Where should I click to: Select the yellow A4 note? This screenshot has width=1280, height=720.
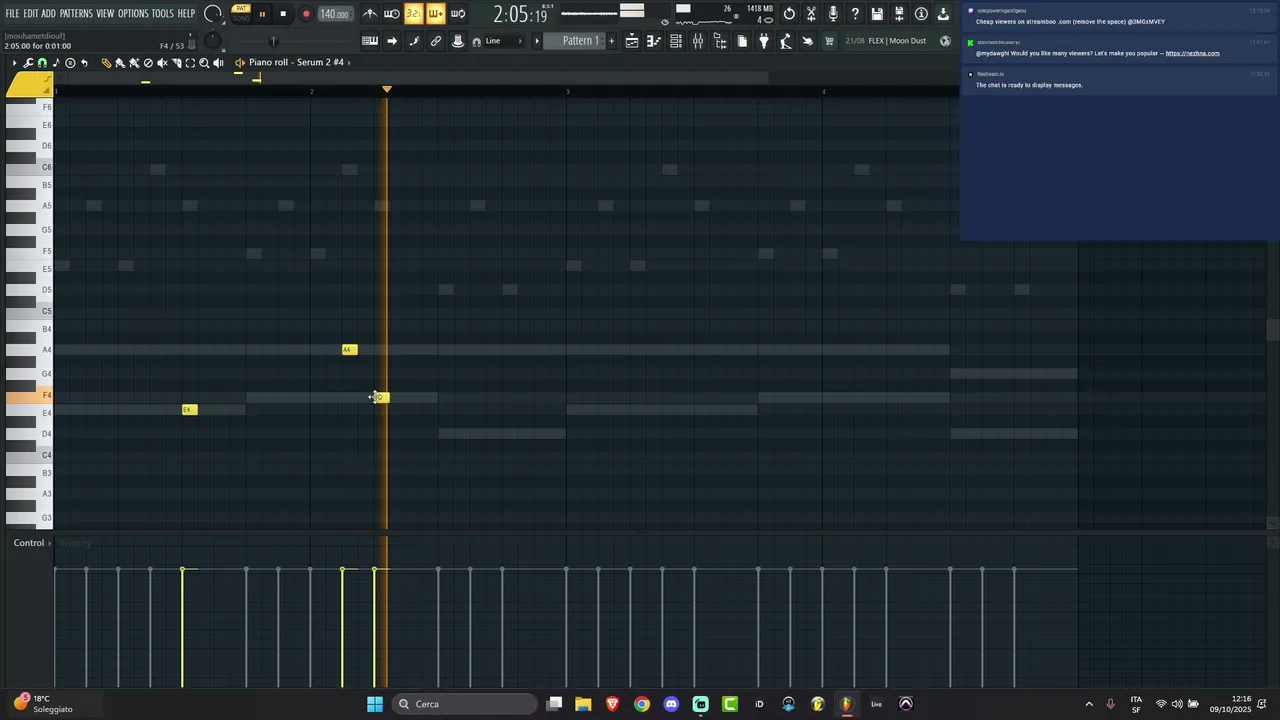point(349,350)
